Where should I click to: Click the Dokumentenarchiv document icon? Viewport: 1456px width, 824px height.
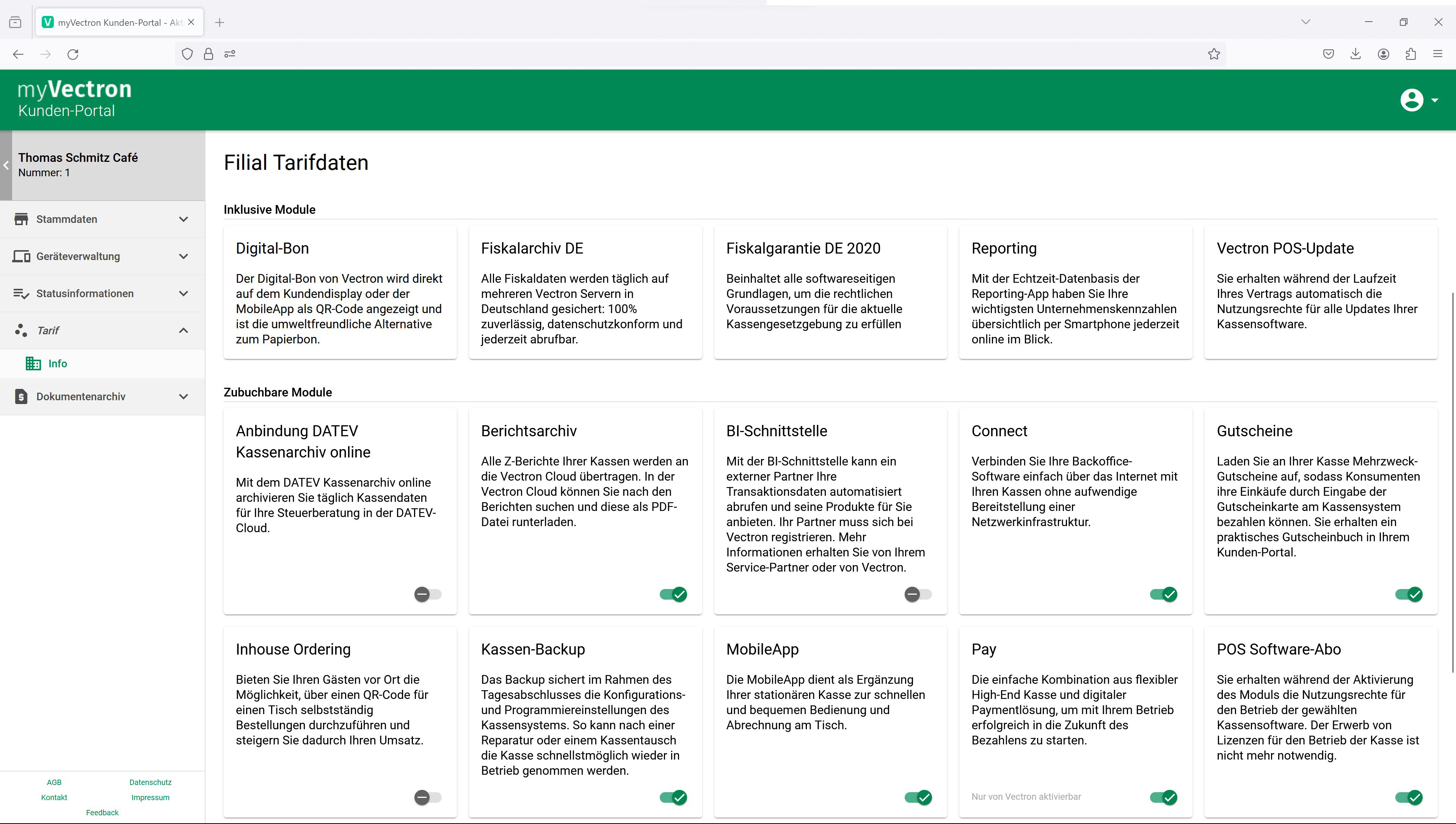coord(21,397)
